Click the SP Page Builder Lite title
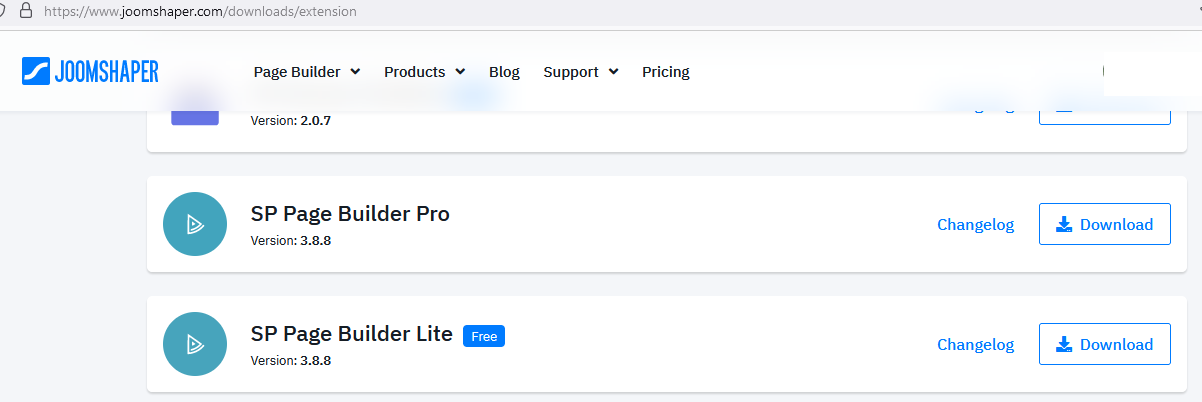 click(x=351, y=334)
